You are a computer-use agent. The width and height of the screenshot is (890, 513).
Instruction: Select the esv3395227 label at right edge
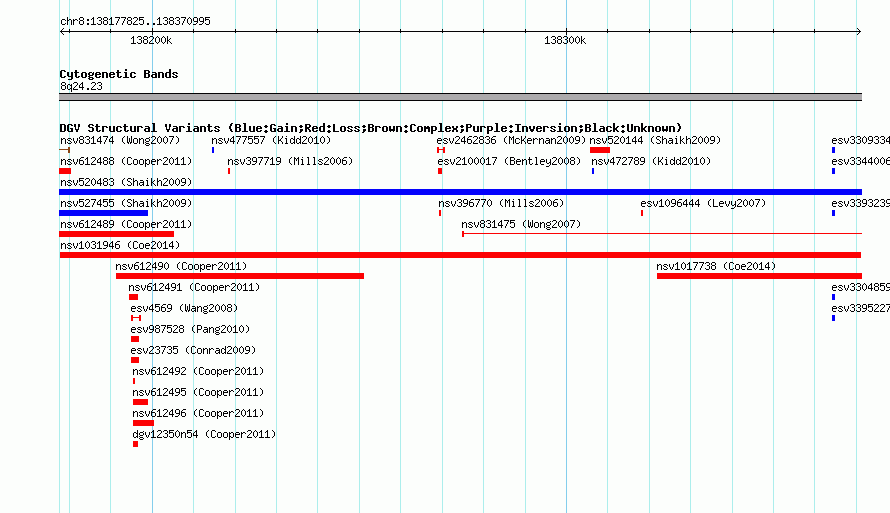(860, 308)
